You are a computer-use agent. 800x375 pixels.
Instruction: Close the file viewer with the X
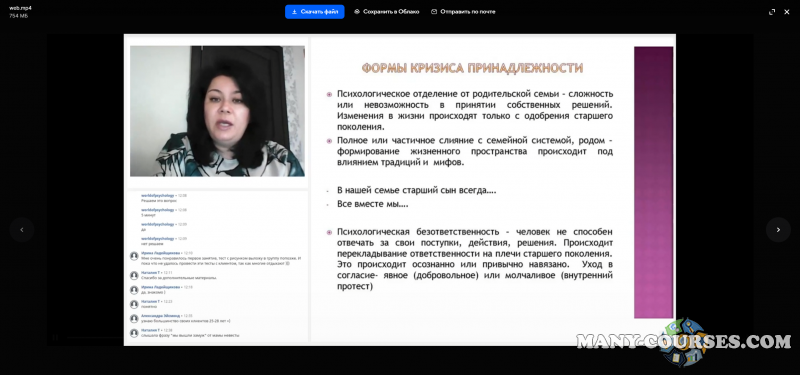pyautogui.click(x=787, y=12)
